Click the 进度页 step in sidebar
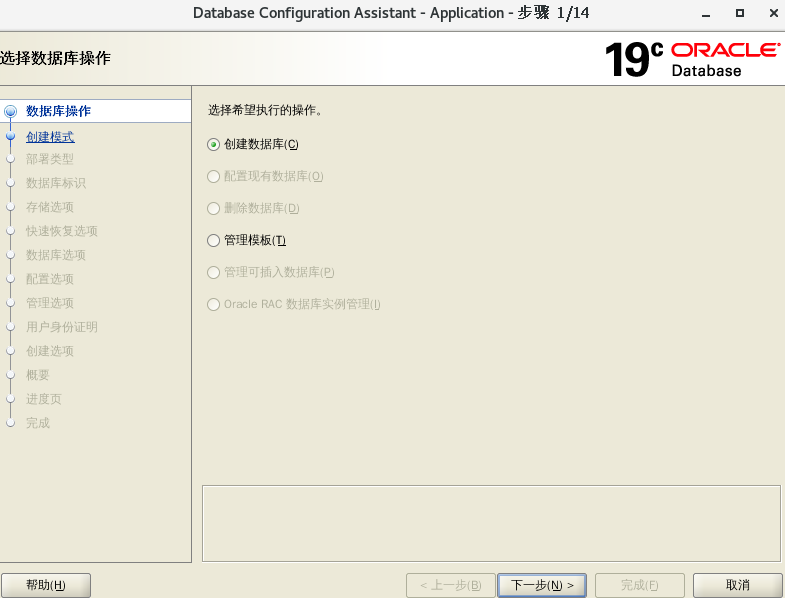This screenshot has height=598, width=785. tap(44, 400)
